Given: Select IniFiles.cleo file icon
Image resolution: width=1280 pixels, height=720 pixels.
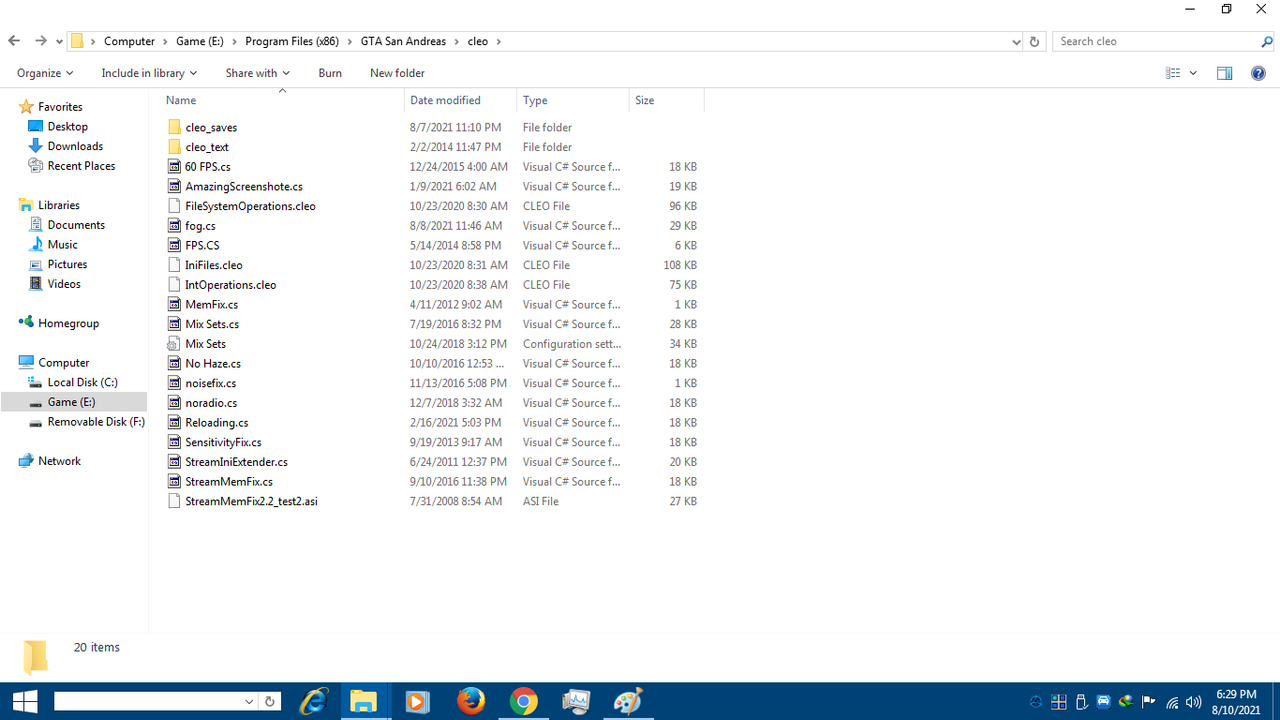Looking at the screenshot, I should click(174, 265).
